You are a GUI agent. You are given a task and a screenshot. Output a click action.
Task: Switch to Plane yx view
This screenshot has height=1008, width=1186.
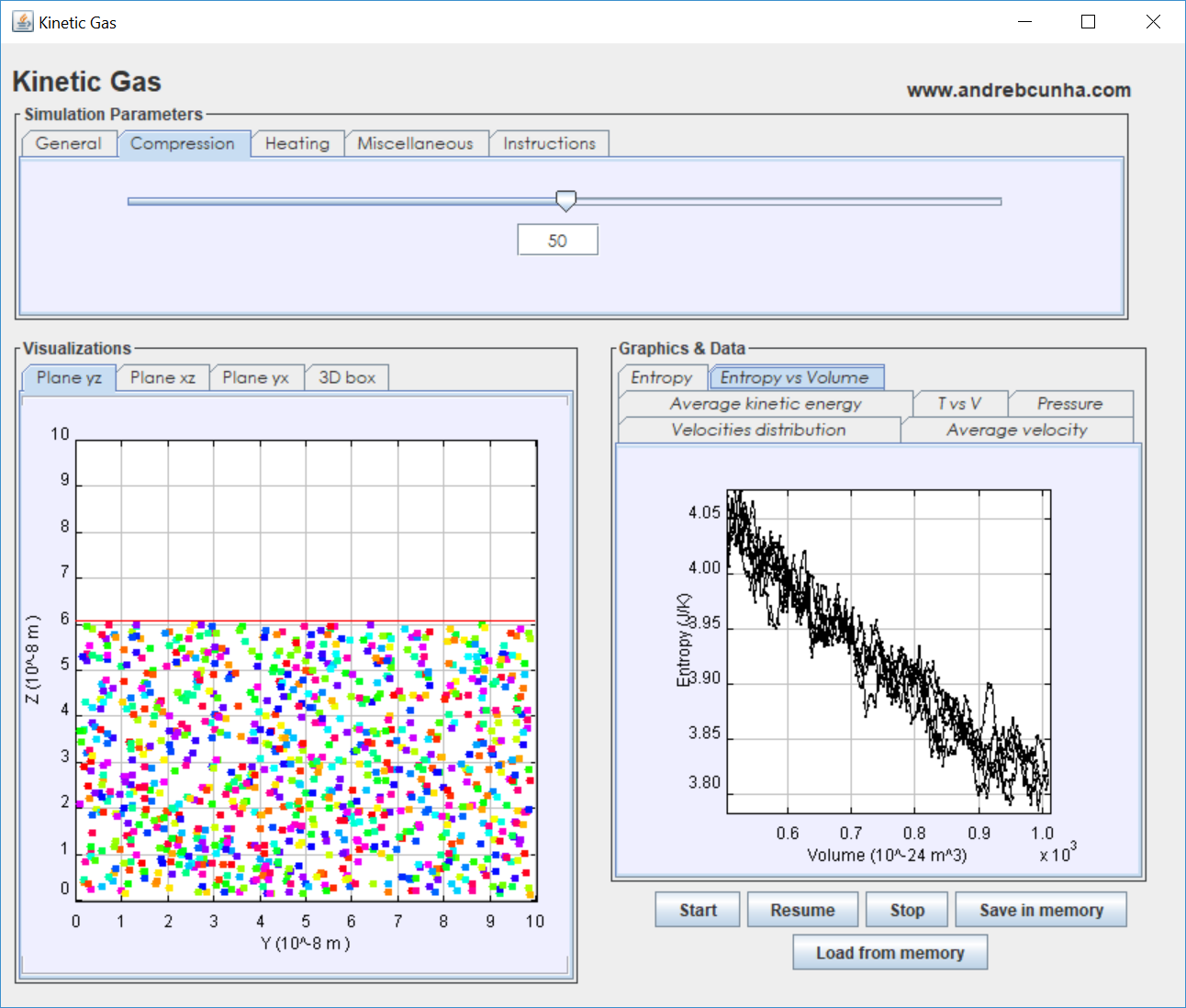[256, 377]
